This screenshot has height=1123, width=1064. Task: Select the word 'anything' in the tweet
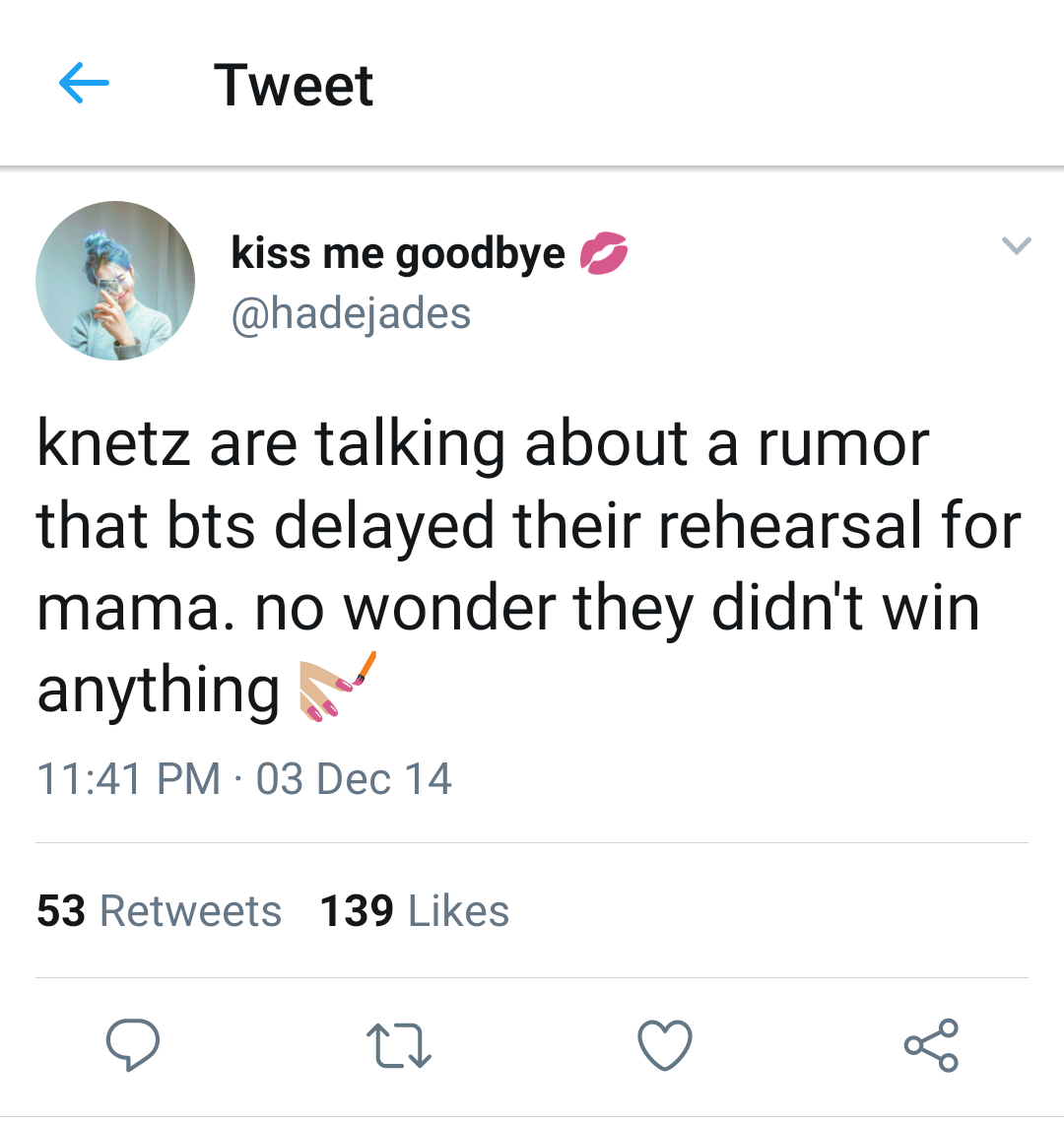[159, 690]
